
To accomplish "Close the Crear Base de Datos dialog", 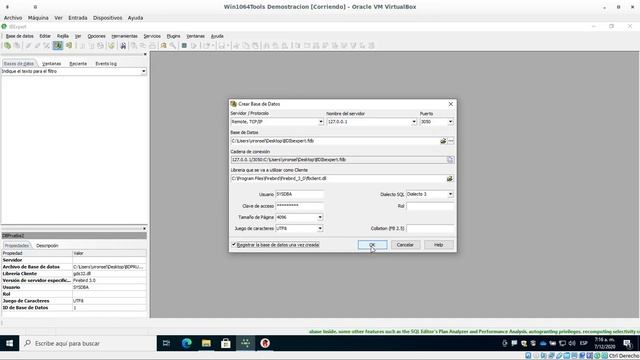I will pos(451,104).
